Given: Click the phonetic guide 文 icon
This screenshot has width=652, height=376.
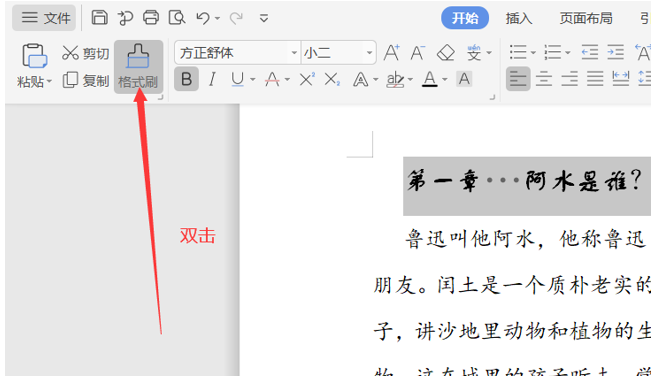Looking at the screenshot, I should click(x=474, y=53).
